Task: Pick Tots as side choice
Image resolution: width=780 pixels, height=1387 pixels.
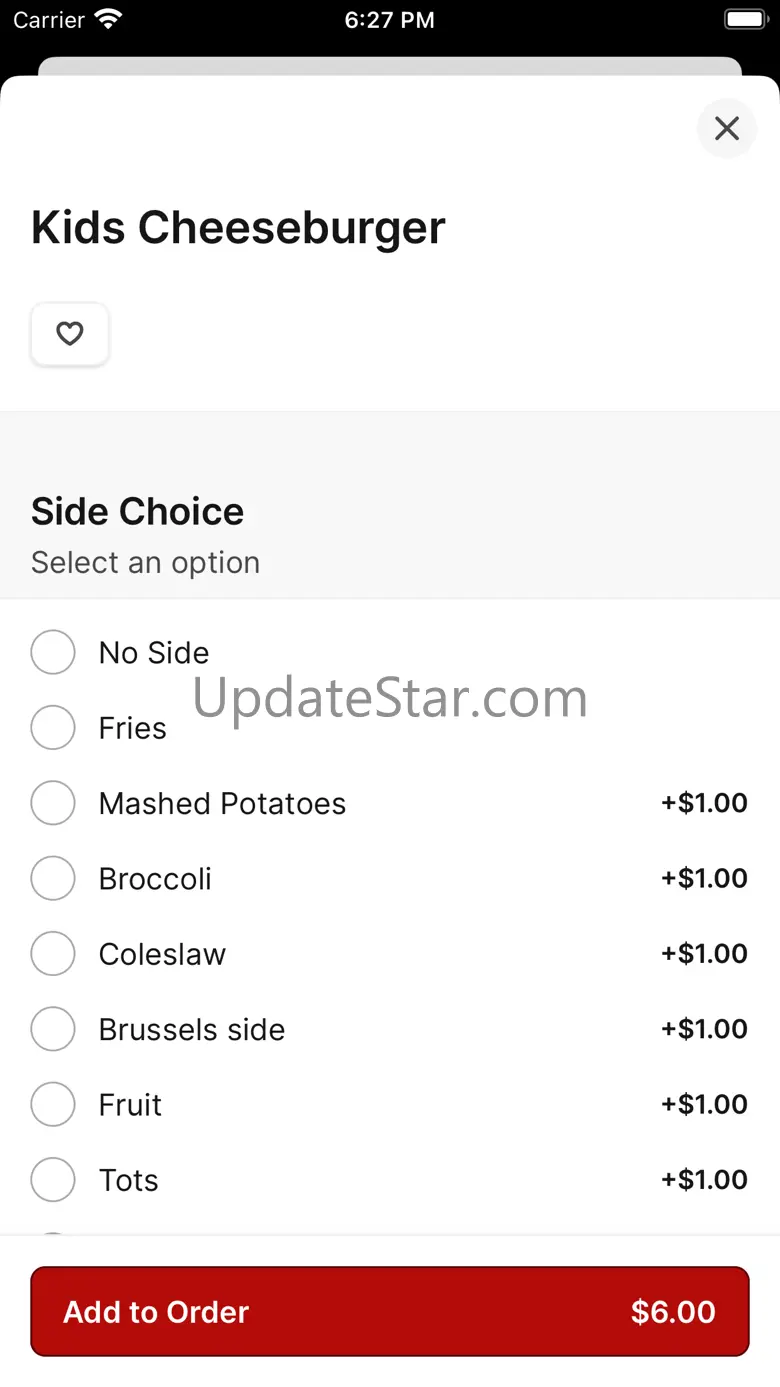Action: coord(53,1180)
